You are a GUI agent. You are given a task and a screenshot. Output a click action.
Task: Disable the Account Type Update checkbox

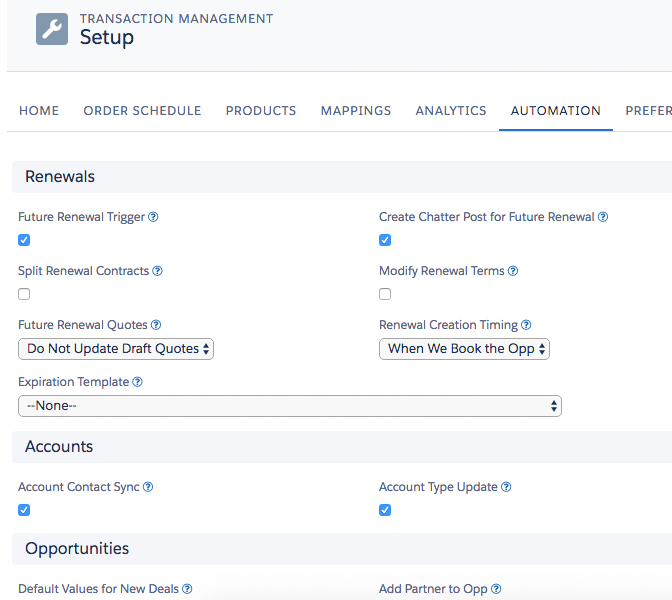pyautogui.click(x=385, y=510)
